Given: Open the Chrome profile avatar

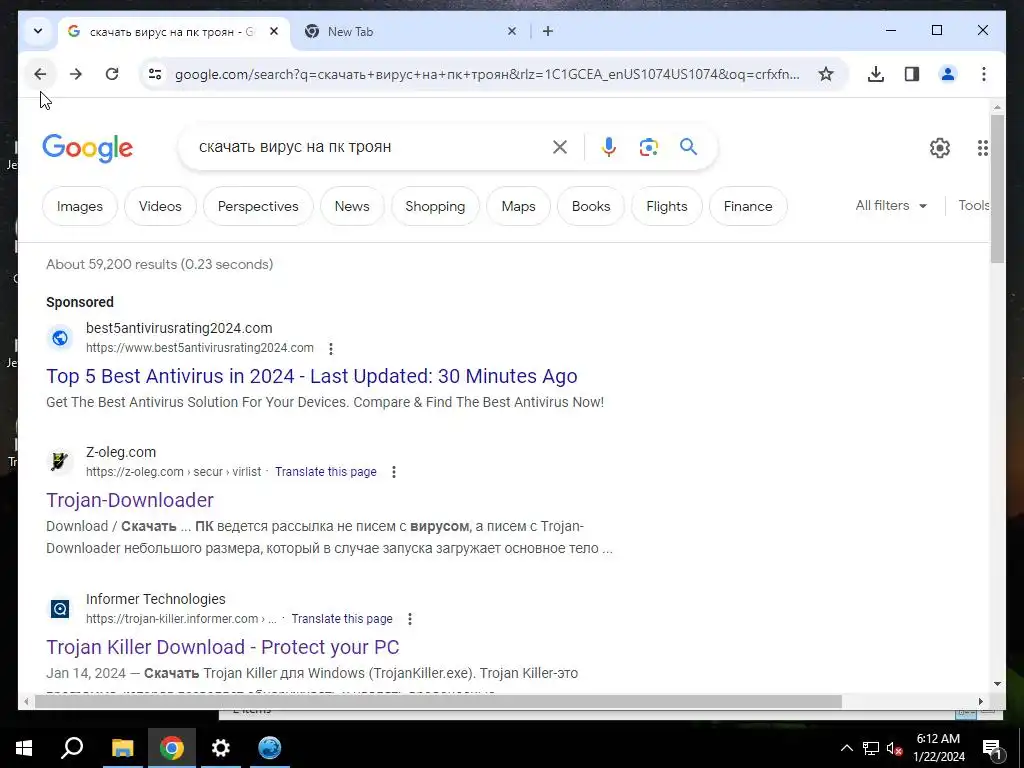Looking at the screenshot, I should tap(948, 74).
